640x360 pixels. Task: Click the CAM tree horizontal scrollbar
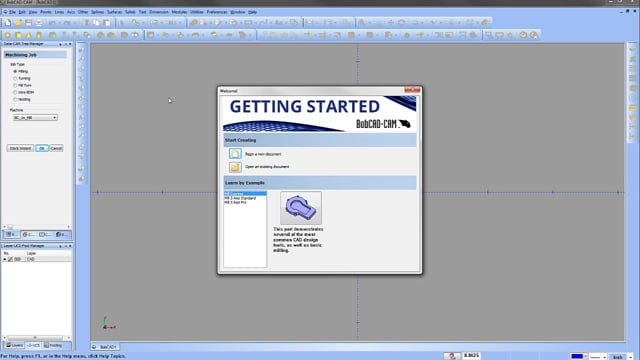click(36, 227)
